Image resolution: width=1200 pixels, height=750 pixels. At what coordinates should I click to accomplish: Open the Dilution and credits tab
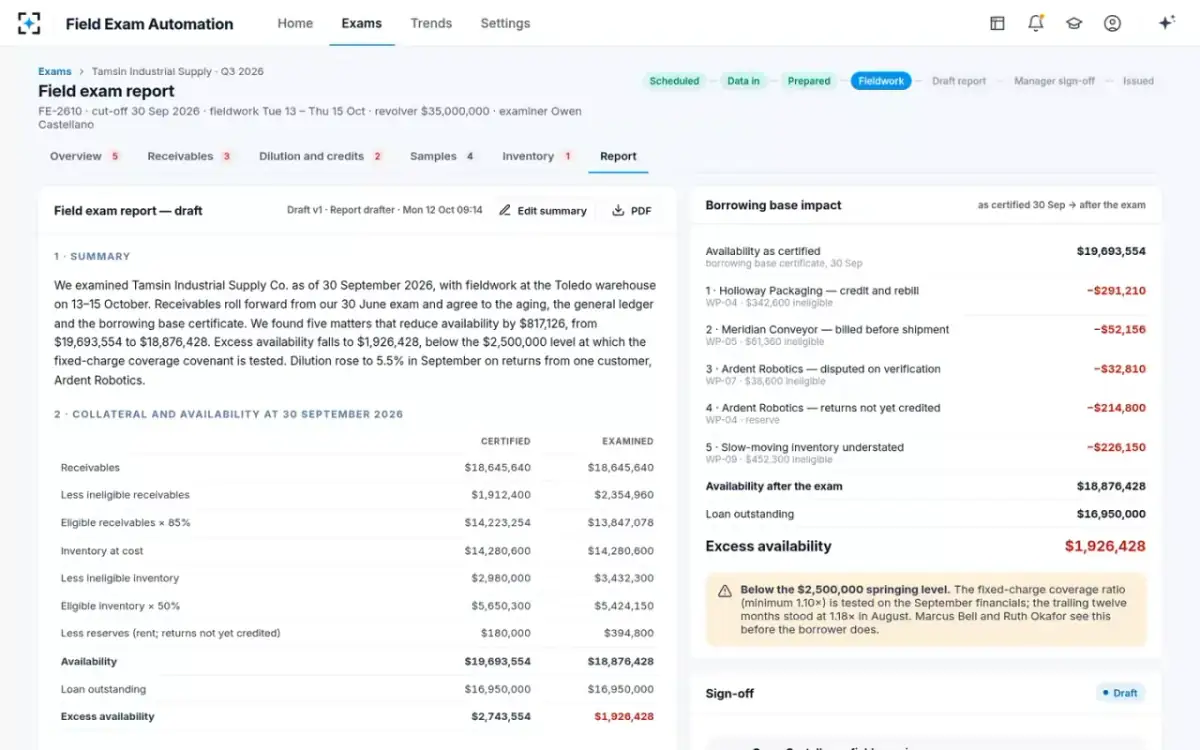[x=321, y=156]
